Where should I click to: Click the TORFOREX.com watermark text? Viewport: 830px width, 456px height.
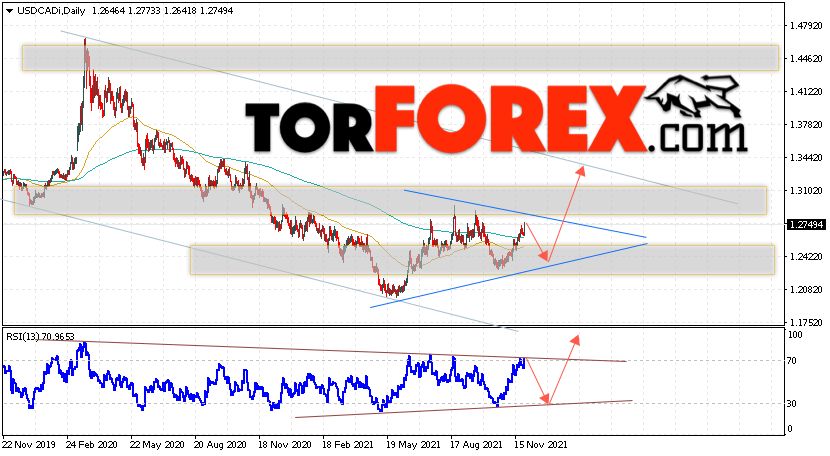496,121
